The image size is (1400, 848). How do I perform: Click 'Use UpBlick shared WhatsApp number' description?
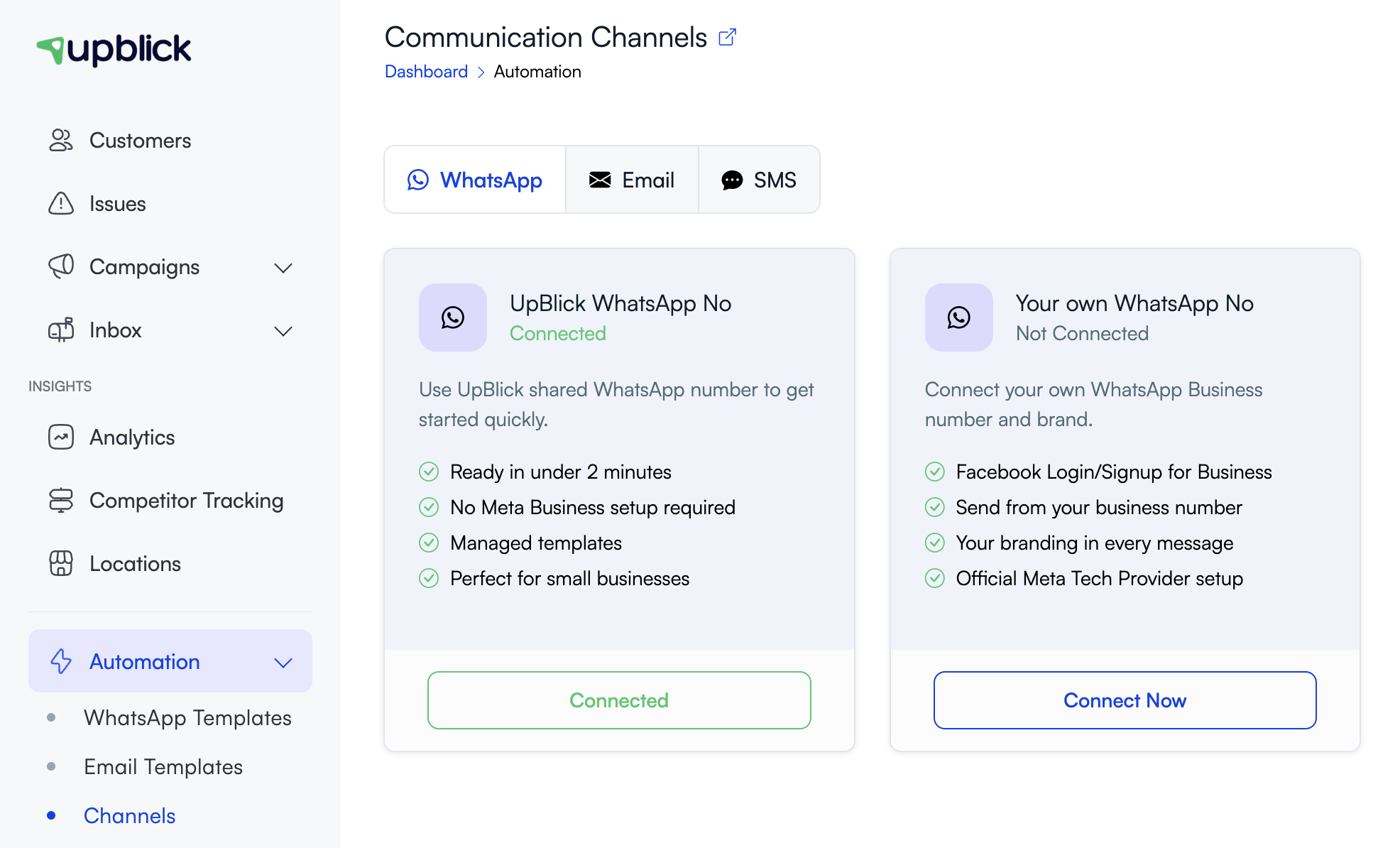[x=616, y=405]
